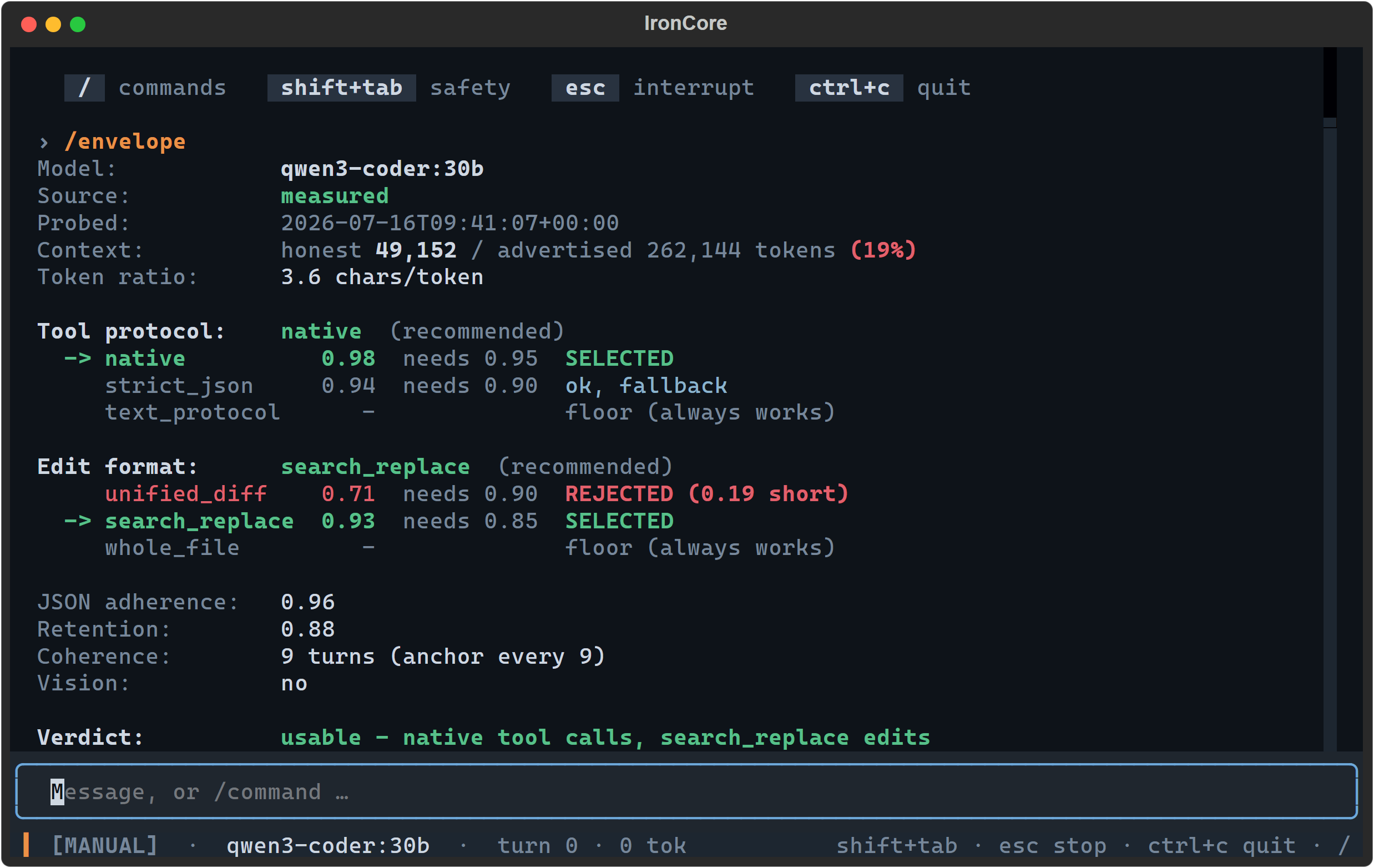The image size is (1374, 868).
Task: Click the yellow minimize window button
Action: coord(53,24)
